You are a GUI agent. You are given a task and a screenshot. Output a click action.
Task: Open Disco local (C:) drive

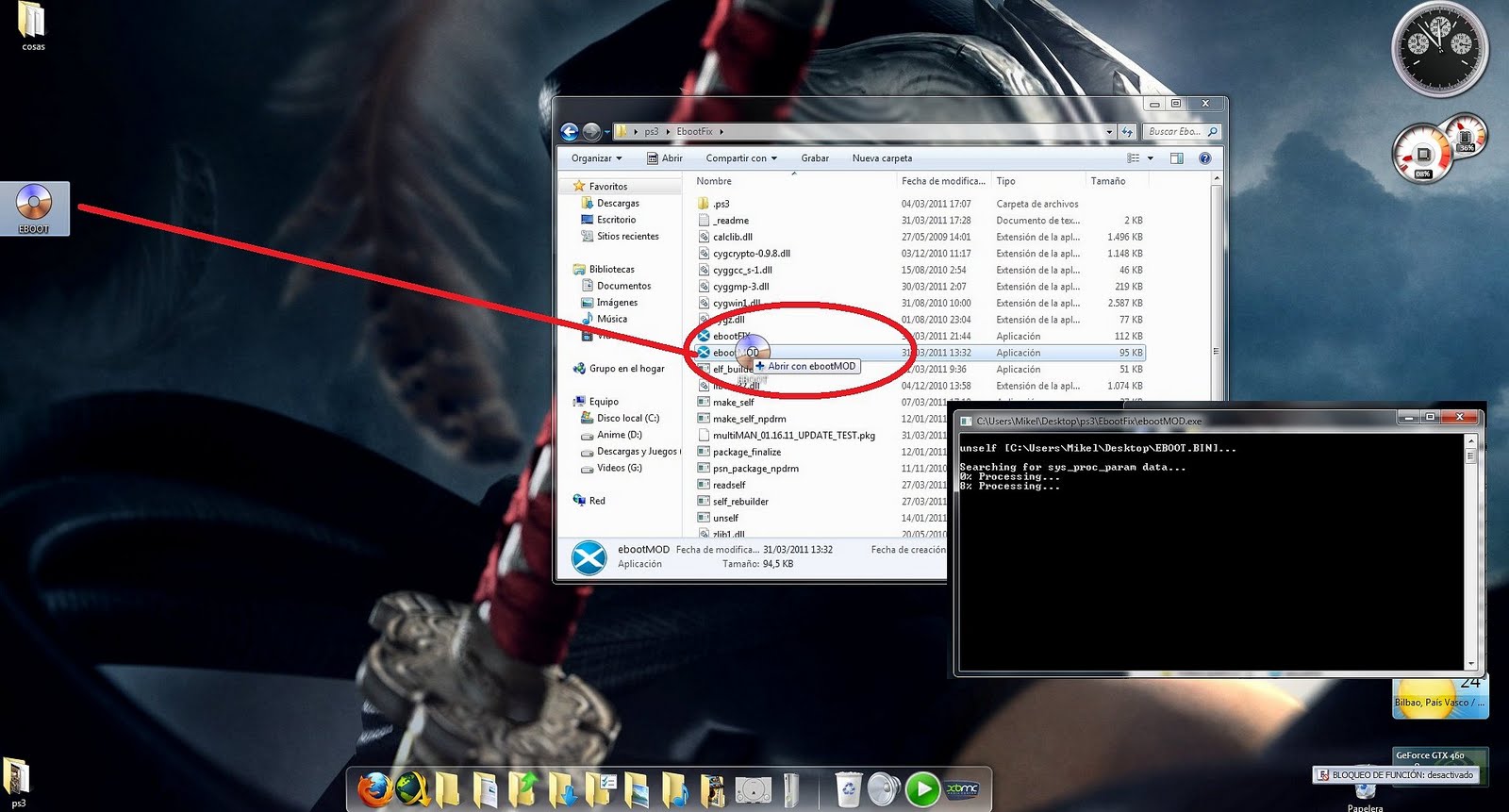tap(627, 418)
